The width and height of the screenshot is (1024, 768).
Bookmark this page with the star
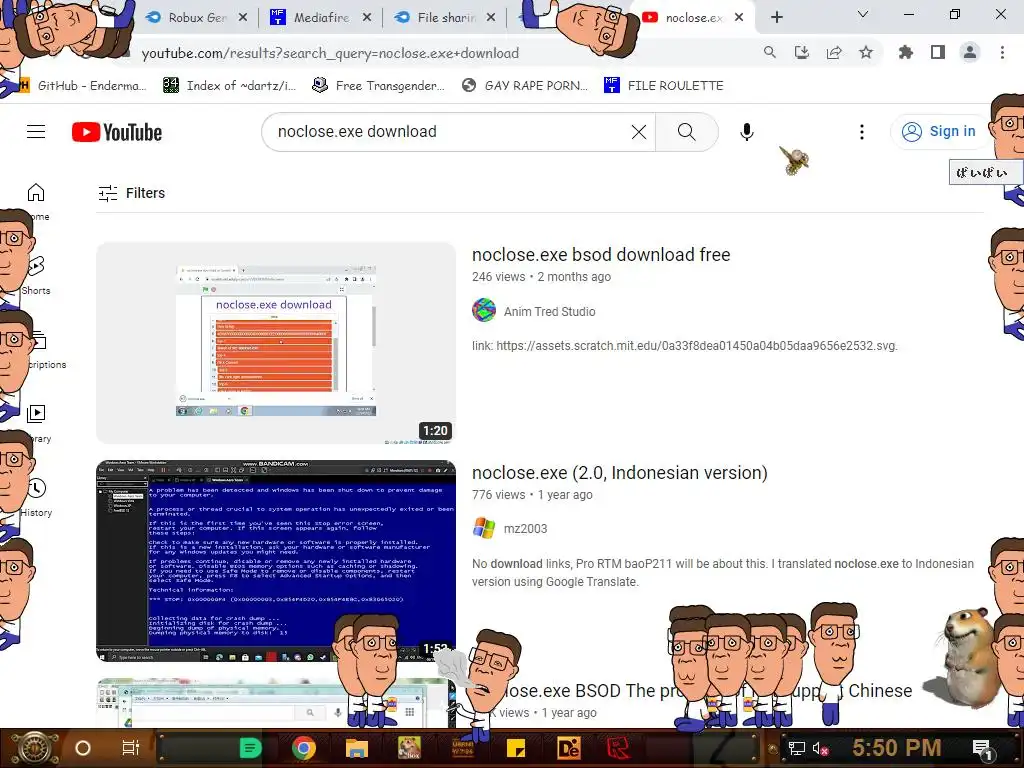tap(866, 52)
